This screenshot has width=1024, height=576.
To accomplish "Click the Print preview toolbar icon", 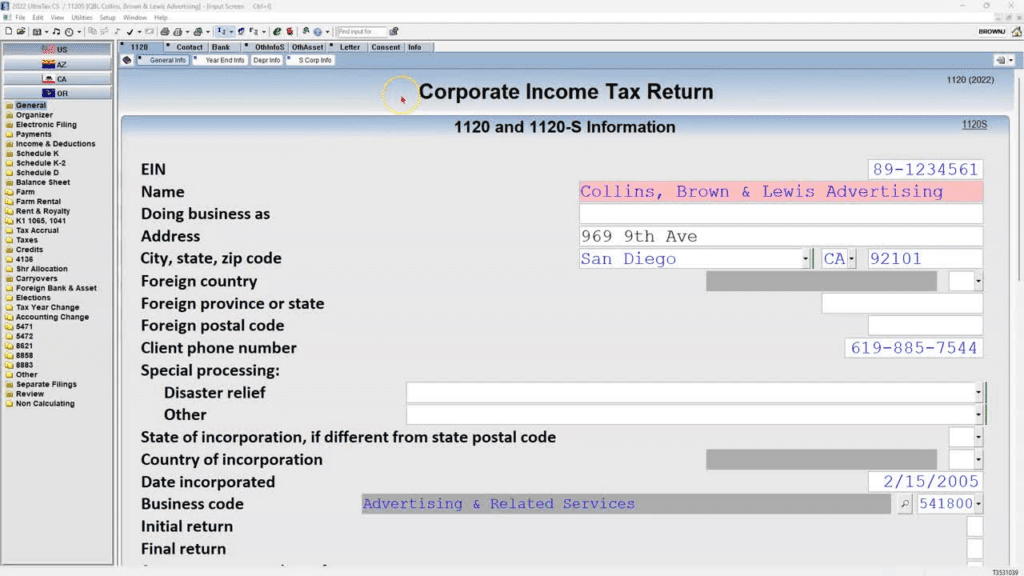I will pos(177,31).
